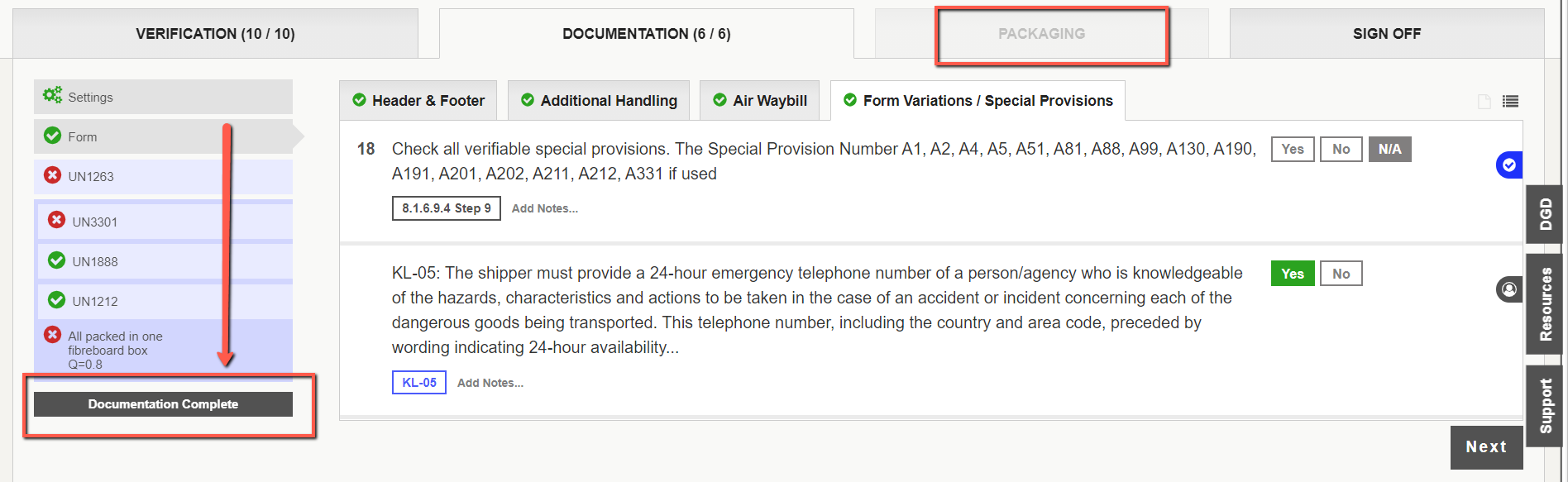
Task: Click the red X icon beside UN3301
Action: pos(56,220)
